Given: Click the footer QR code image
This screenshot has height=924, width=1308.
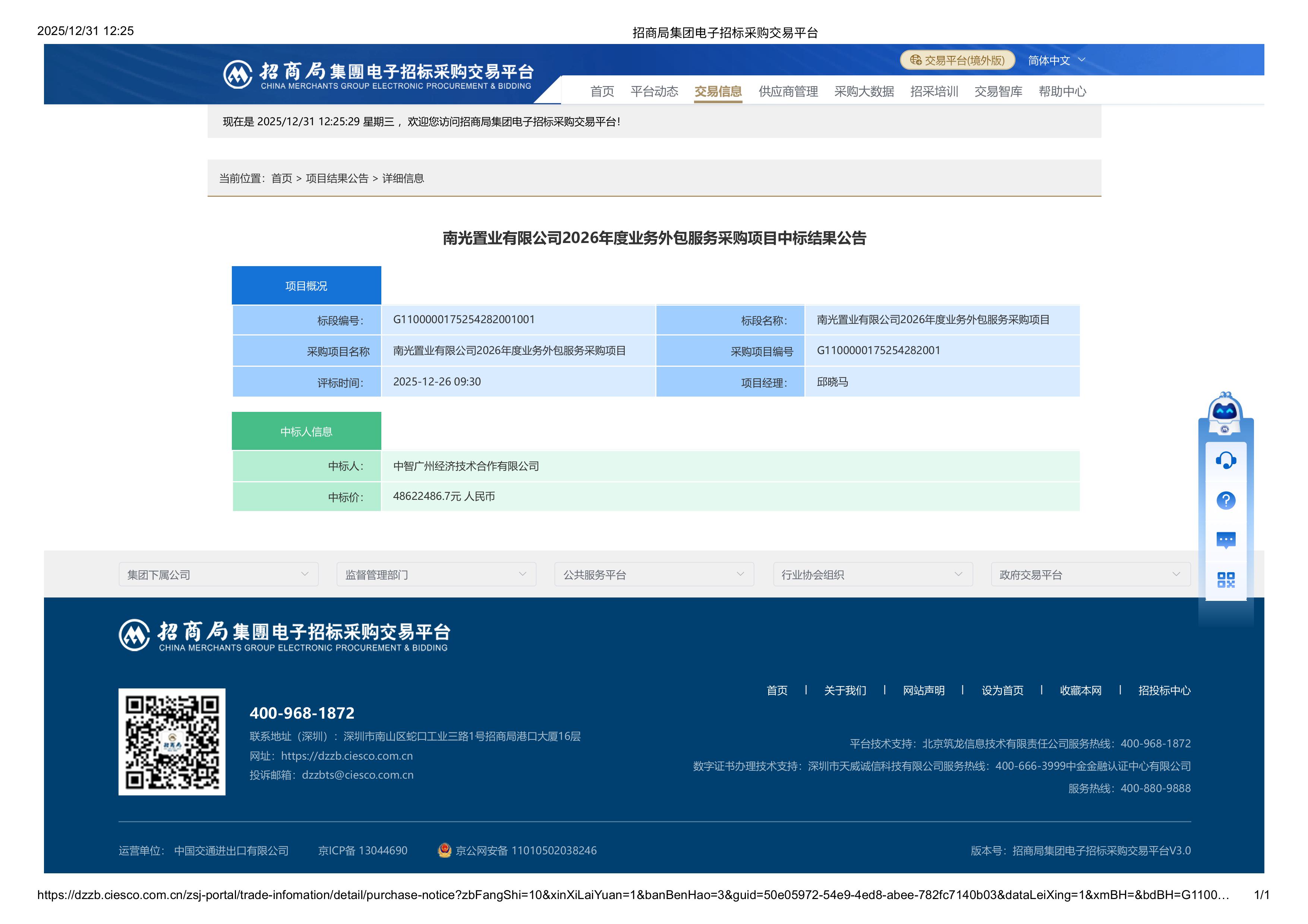Looking at the screenshot, I should point(171,742).
